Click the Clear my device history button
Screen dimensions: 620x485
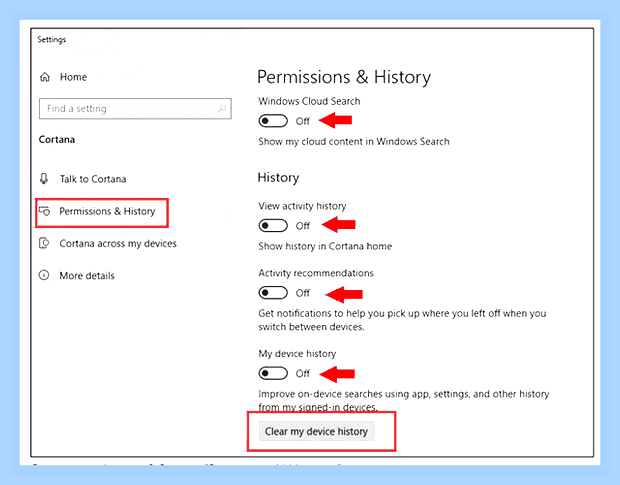tap(316, 431)
